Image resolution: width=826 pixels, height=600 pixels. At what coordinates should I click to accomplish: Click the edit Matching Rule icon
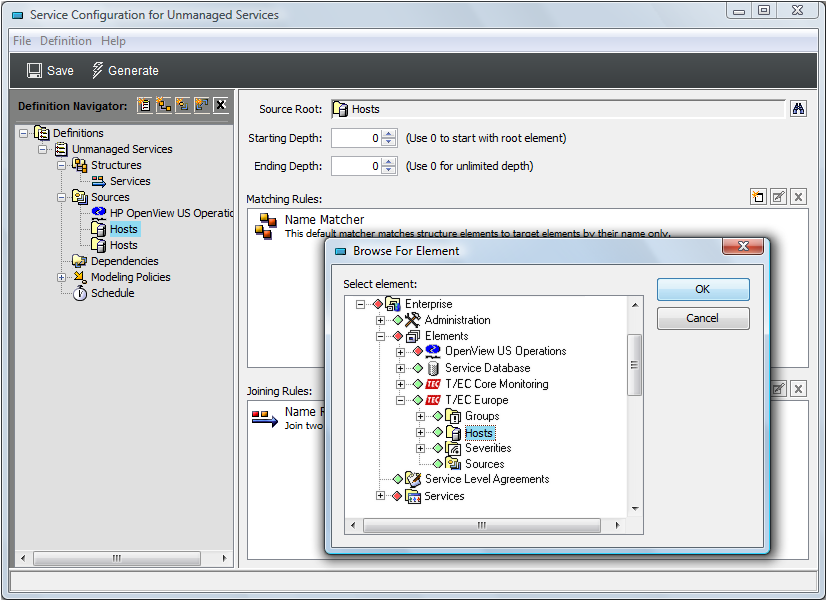(778, 197)
